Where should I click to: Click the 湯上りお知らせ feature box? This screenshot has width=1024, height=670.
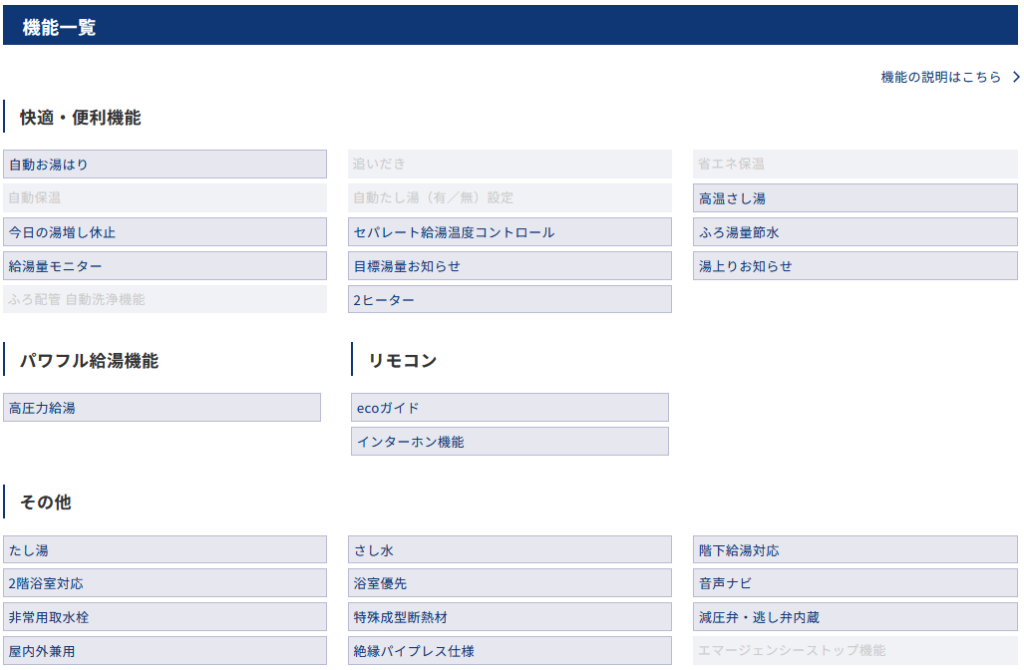coord(855,266)
